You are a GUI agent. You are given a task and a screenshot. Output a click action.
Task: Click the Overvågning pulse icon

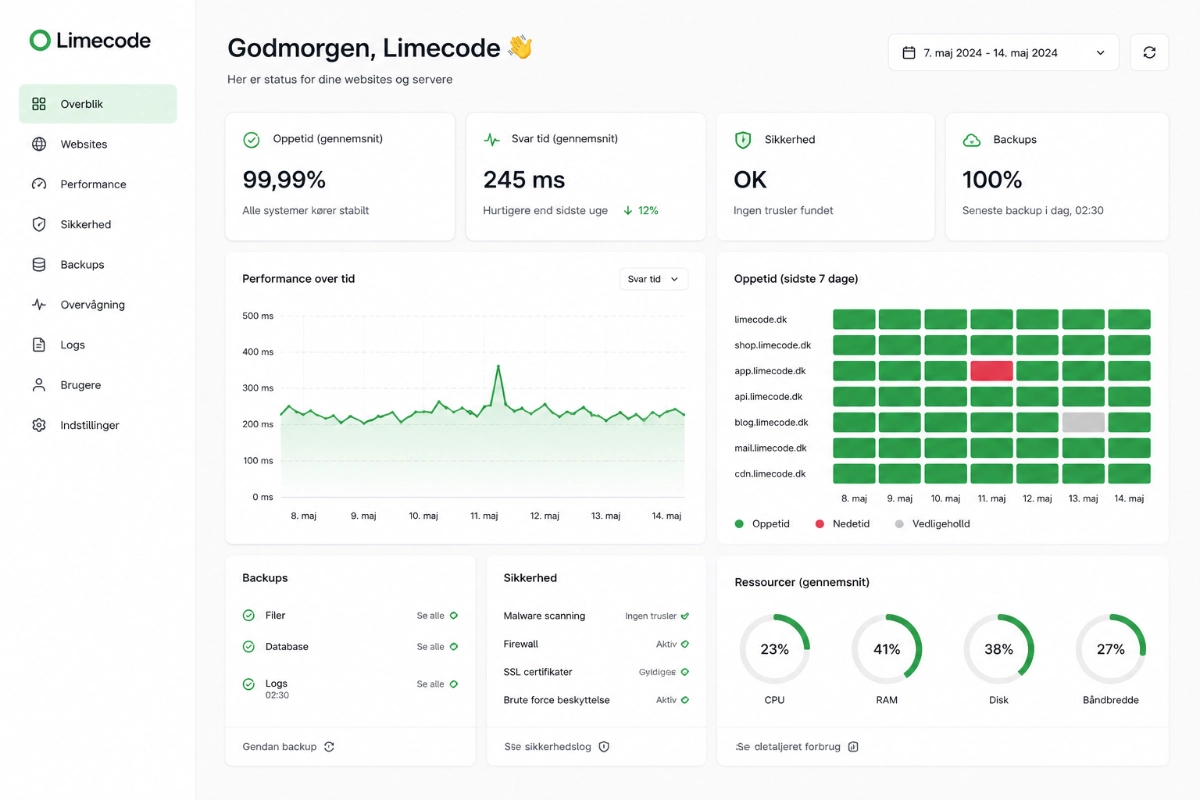39,305
